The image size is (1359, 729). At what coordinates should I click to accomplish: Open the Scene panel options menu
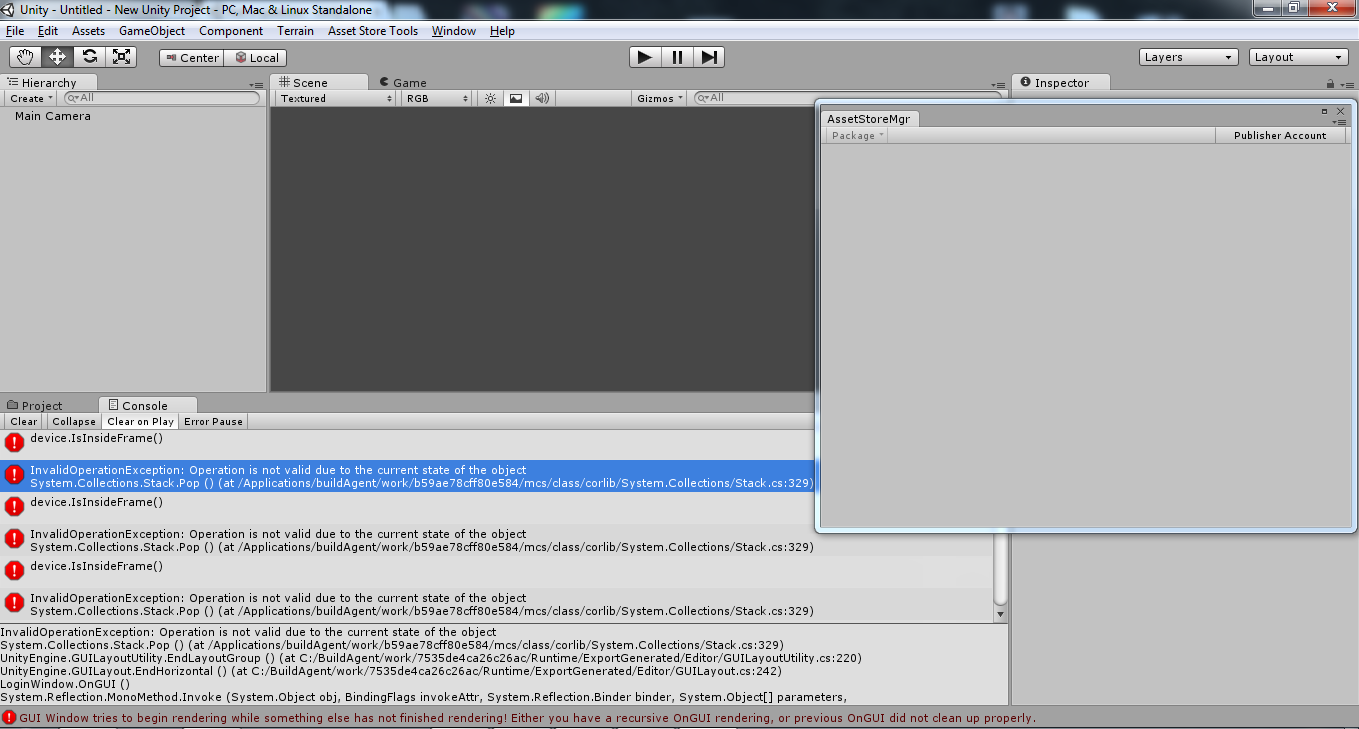coord(997,85)
